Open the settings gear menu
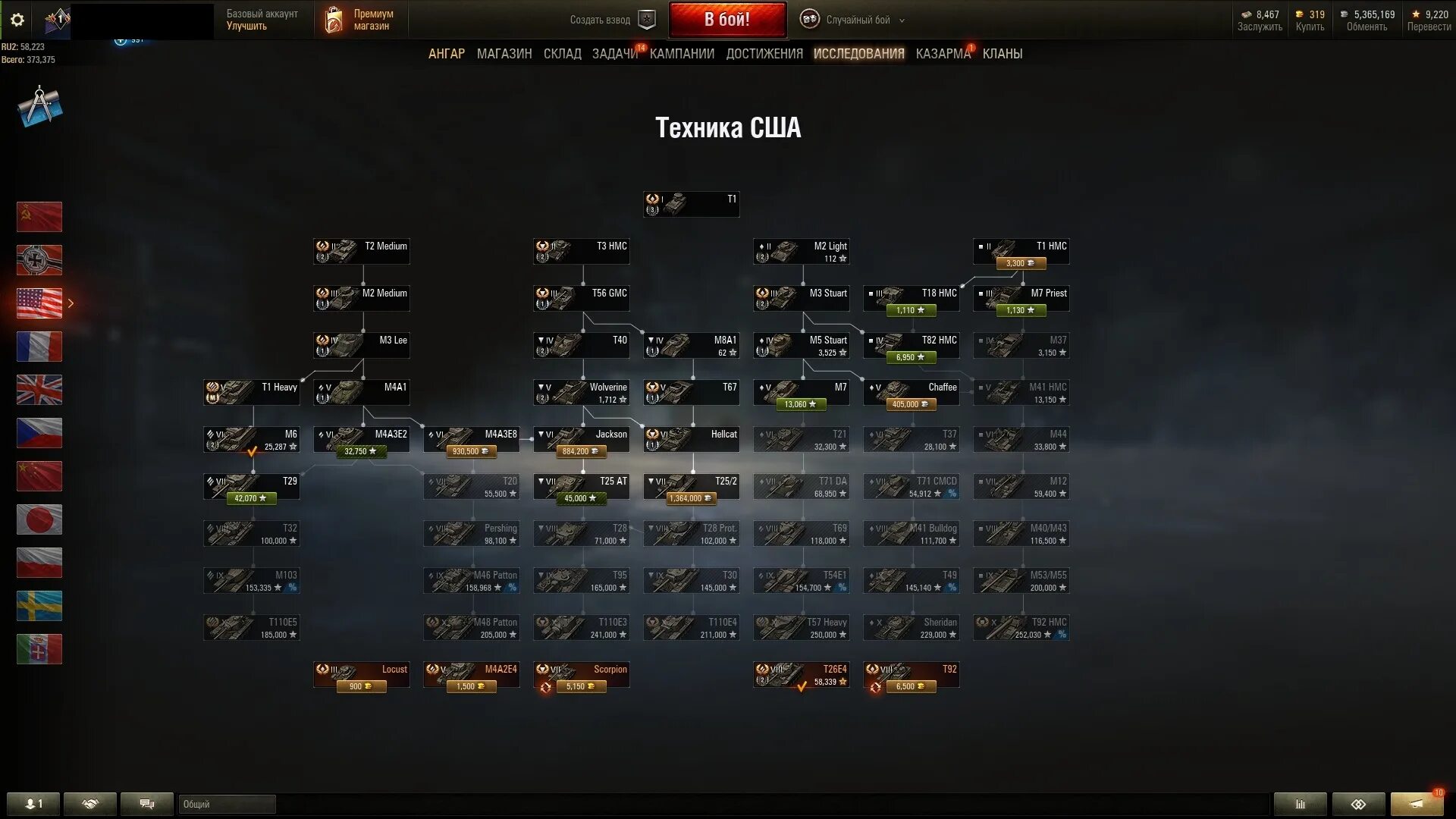The width and height of the screenshot is (1456, 819). [x=17, y=20]
